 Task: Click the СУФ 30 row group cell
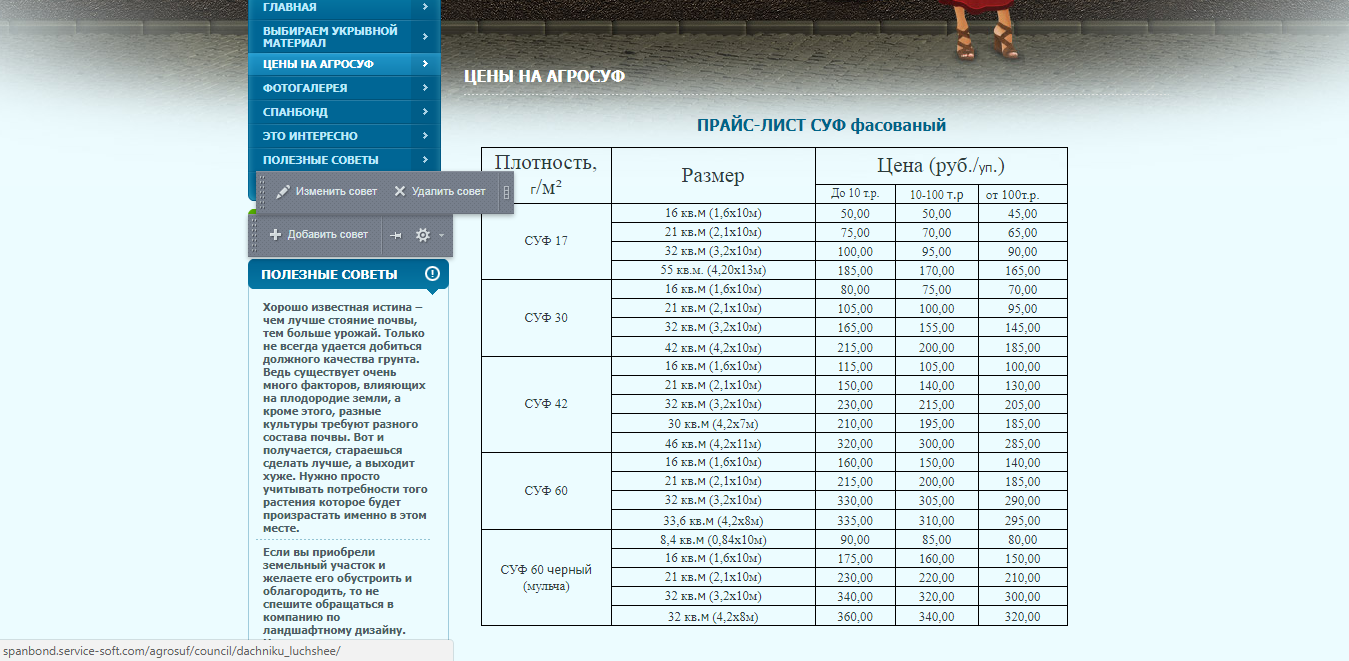click(x=546, y=318)
